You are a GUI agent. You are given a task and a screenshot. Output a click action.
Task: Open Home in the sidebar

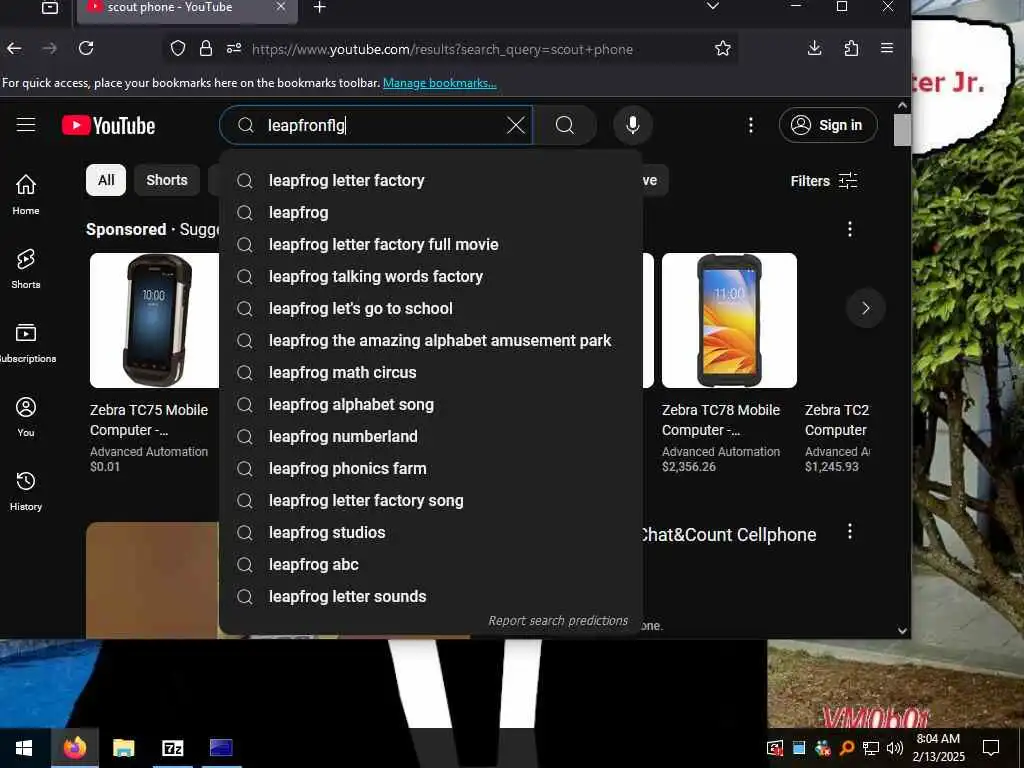[x=25, y=194]
